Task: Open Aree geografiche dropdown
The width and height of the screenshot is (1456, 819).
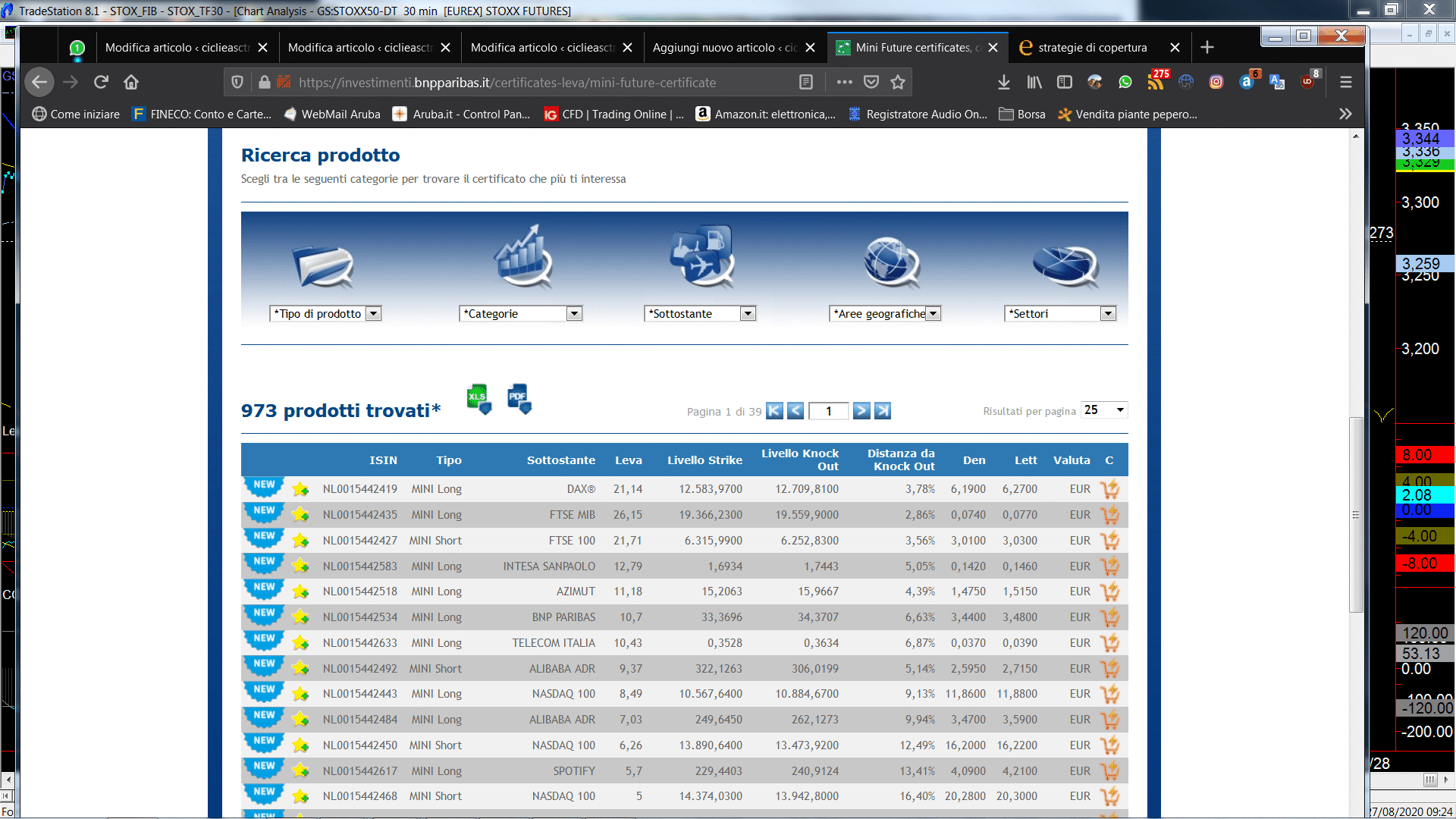Action: [x=885, y=314]
